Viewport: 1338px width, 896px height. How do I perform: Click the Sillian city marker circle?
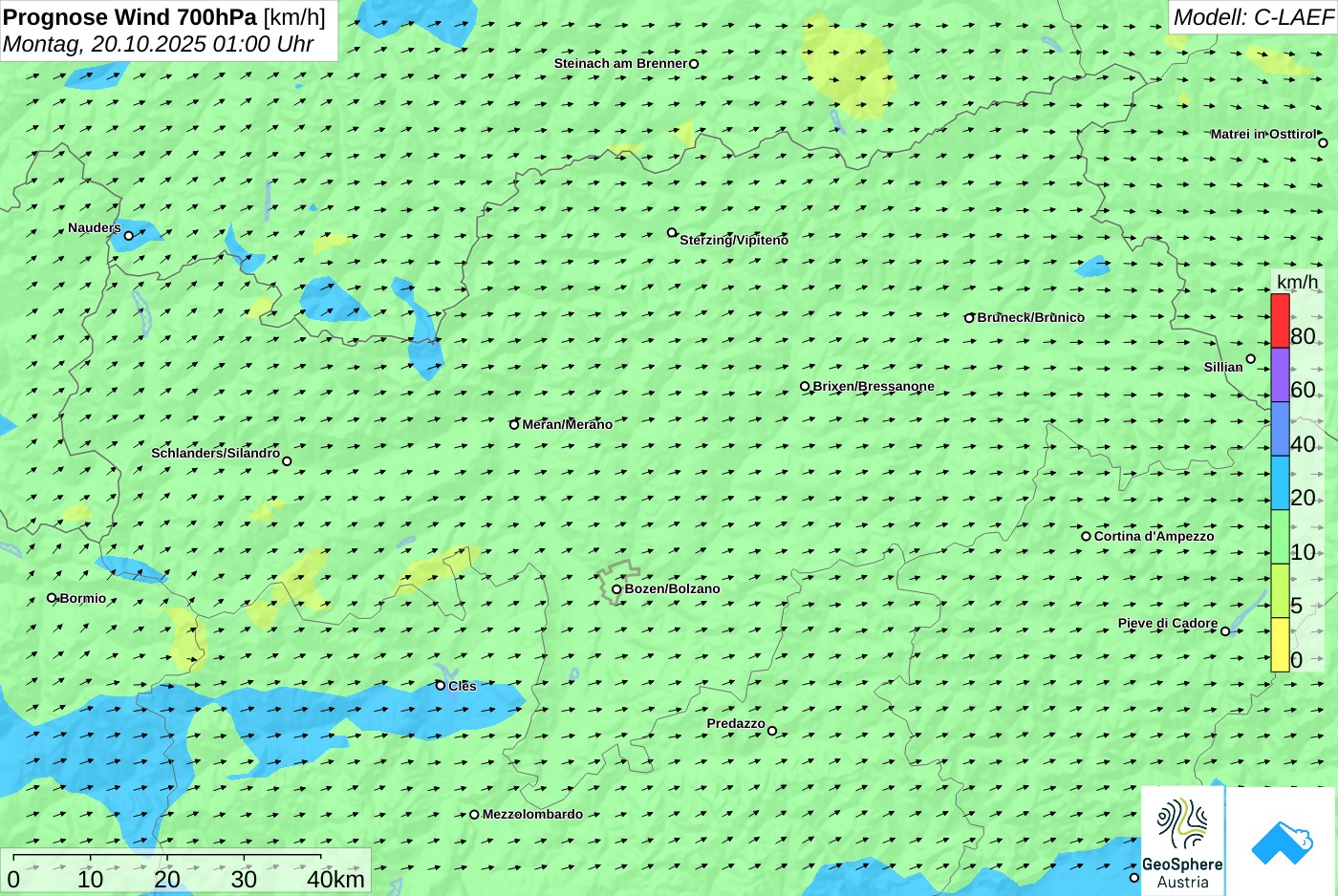(x=1250, y=359)
